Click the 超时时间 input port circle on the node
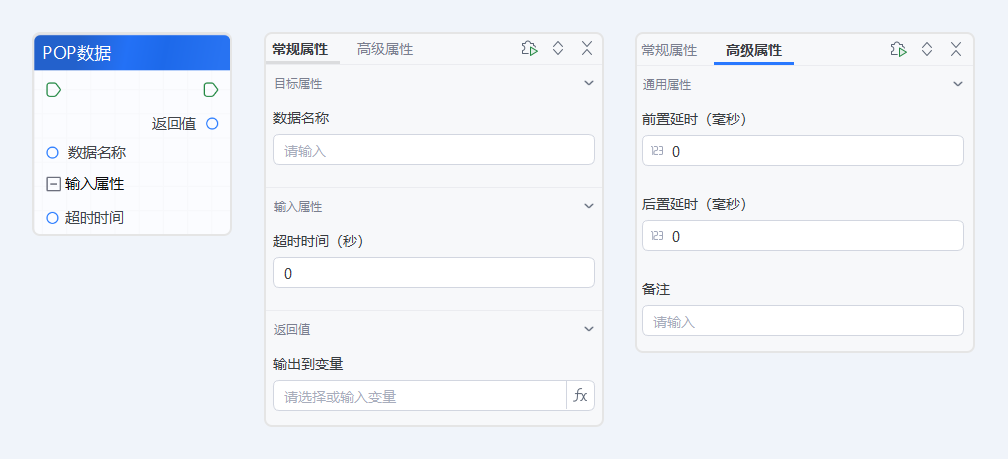The image size is (1008, 459). pos(53,218)
